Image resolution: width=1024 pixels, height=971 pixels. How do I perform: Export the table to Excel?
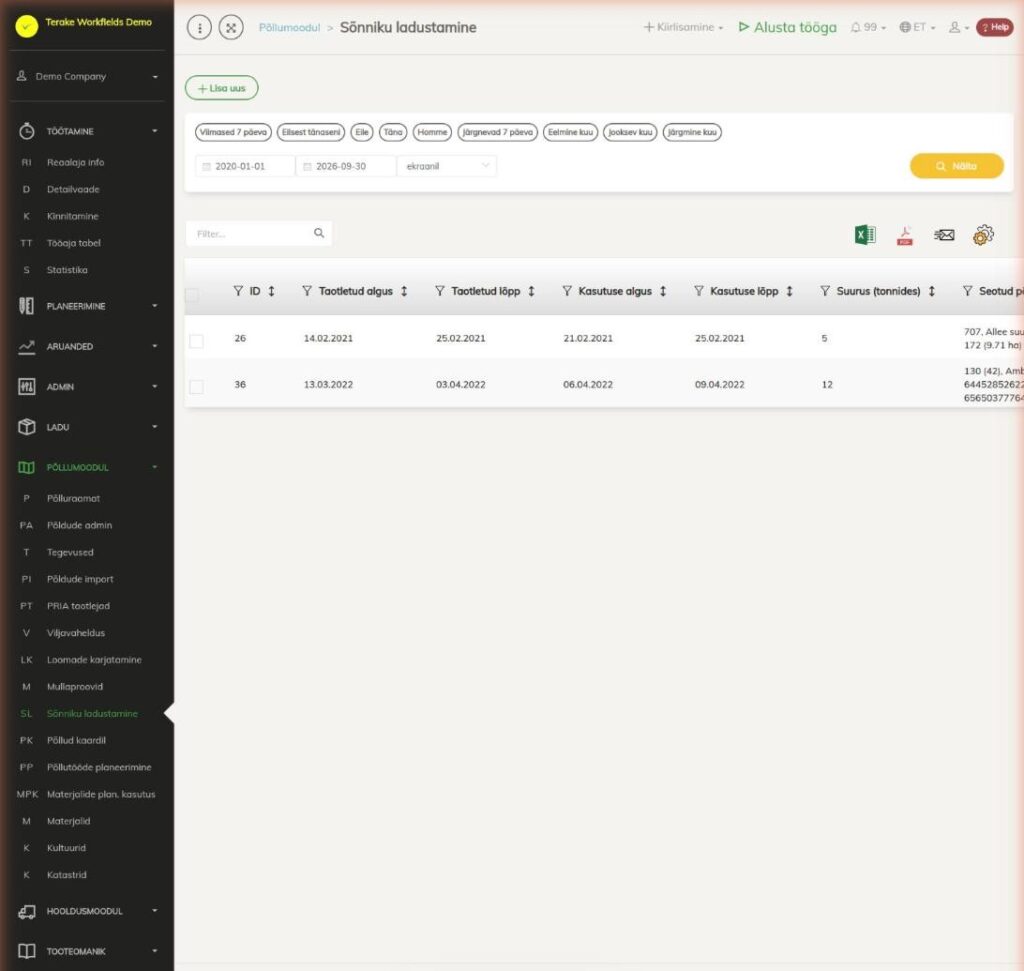click(865, 234)
